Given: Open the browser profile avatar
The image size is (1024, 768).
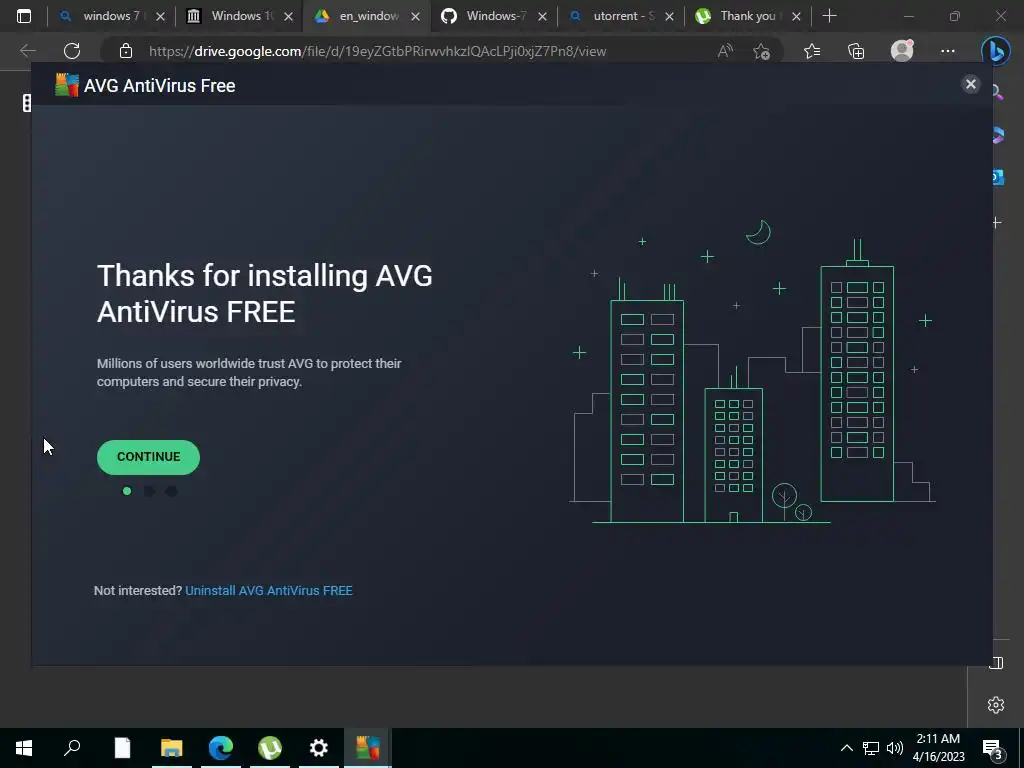Looking at the screenshot, I should (902, 50).
